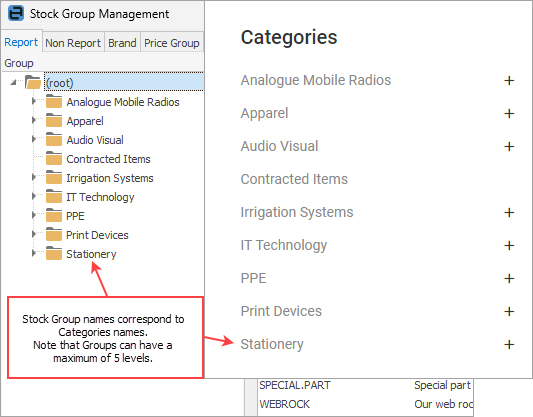Viewport: 533px width, 417px height.
Task: Click the Stationery folder icon
Action: pyautogui.click(x=54, y=254)
